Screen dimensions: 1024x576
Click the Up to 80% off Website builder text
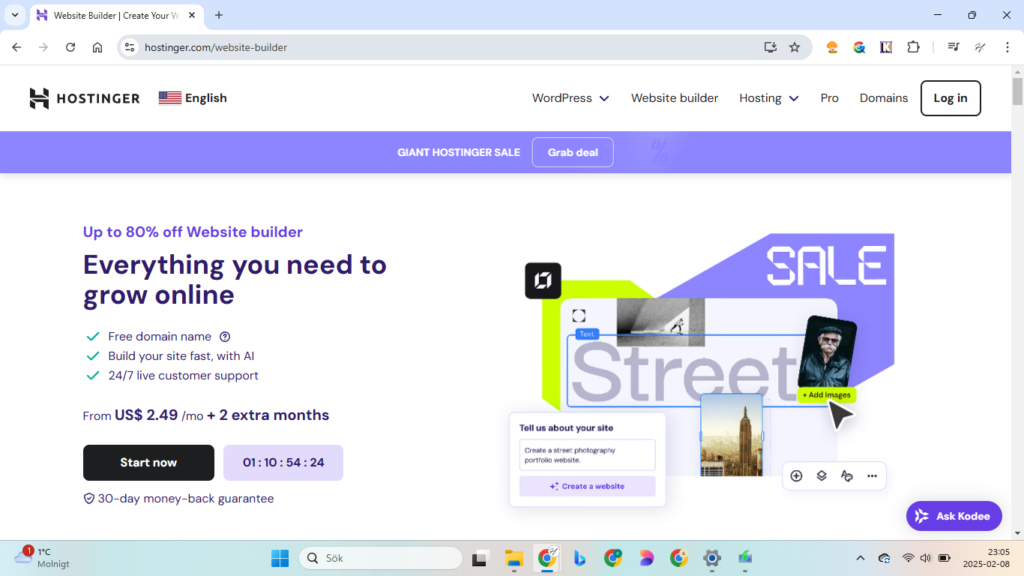[193, 232]
